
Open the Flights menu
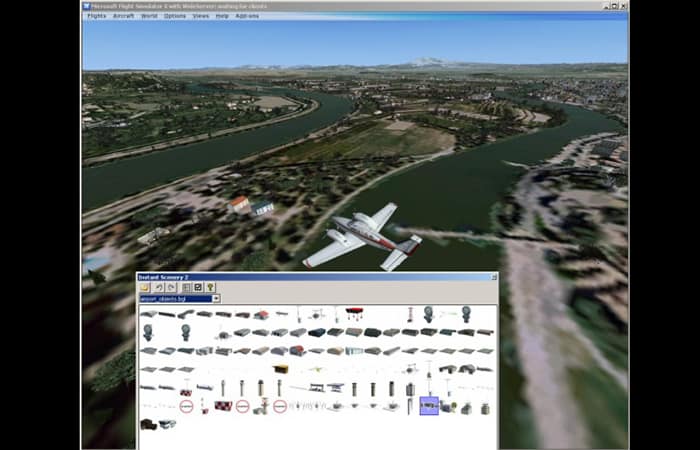coord(97,16)
